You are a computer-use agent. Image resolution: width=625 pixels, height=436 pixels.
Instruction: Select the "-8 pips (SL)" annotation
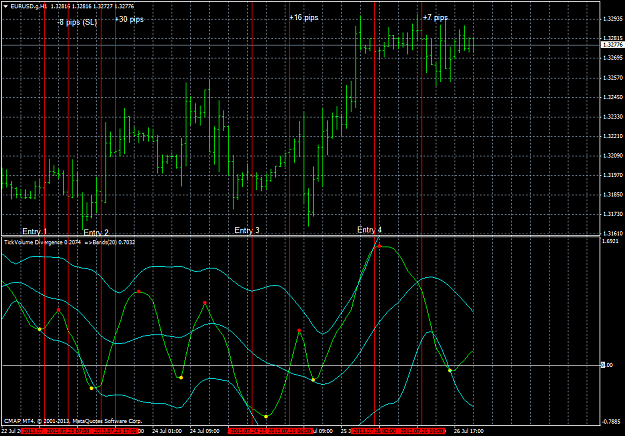[x=77, y=22]
